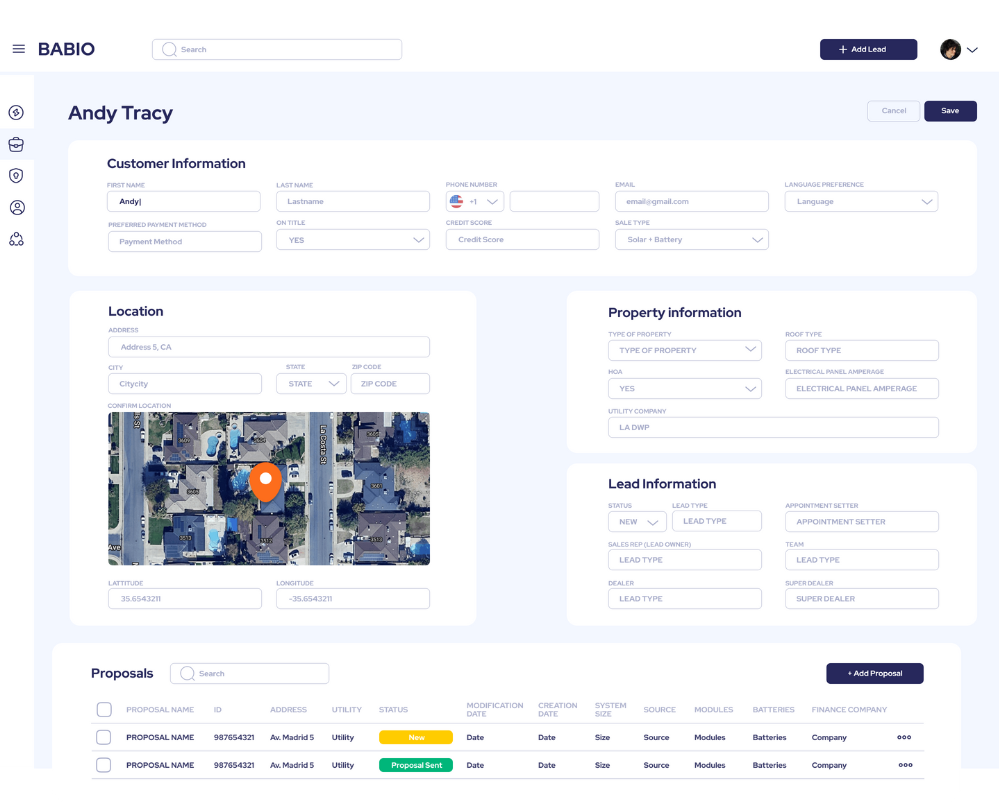
Task: Open the user profile sidebar icon
Action: [x=16, y=208]
